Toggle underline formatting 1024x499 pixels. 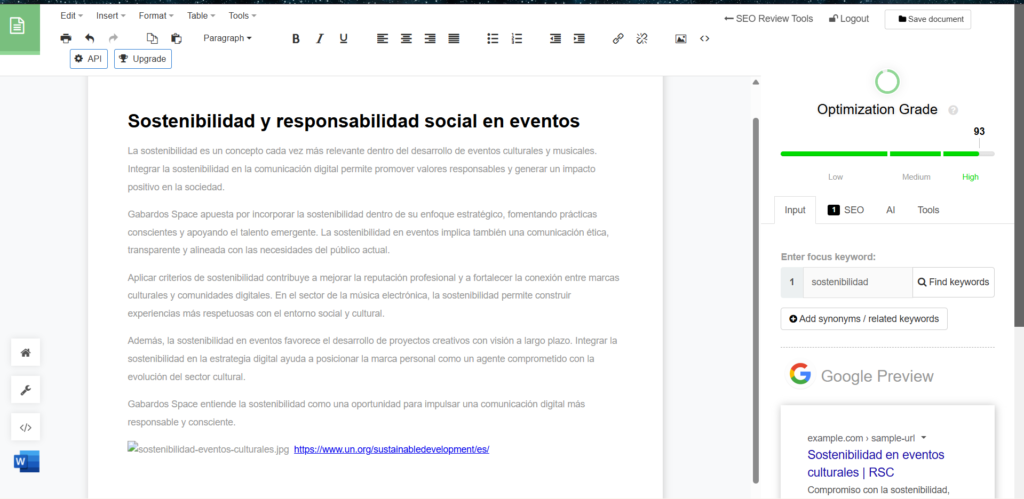(344, 39)
